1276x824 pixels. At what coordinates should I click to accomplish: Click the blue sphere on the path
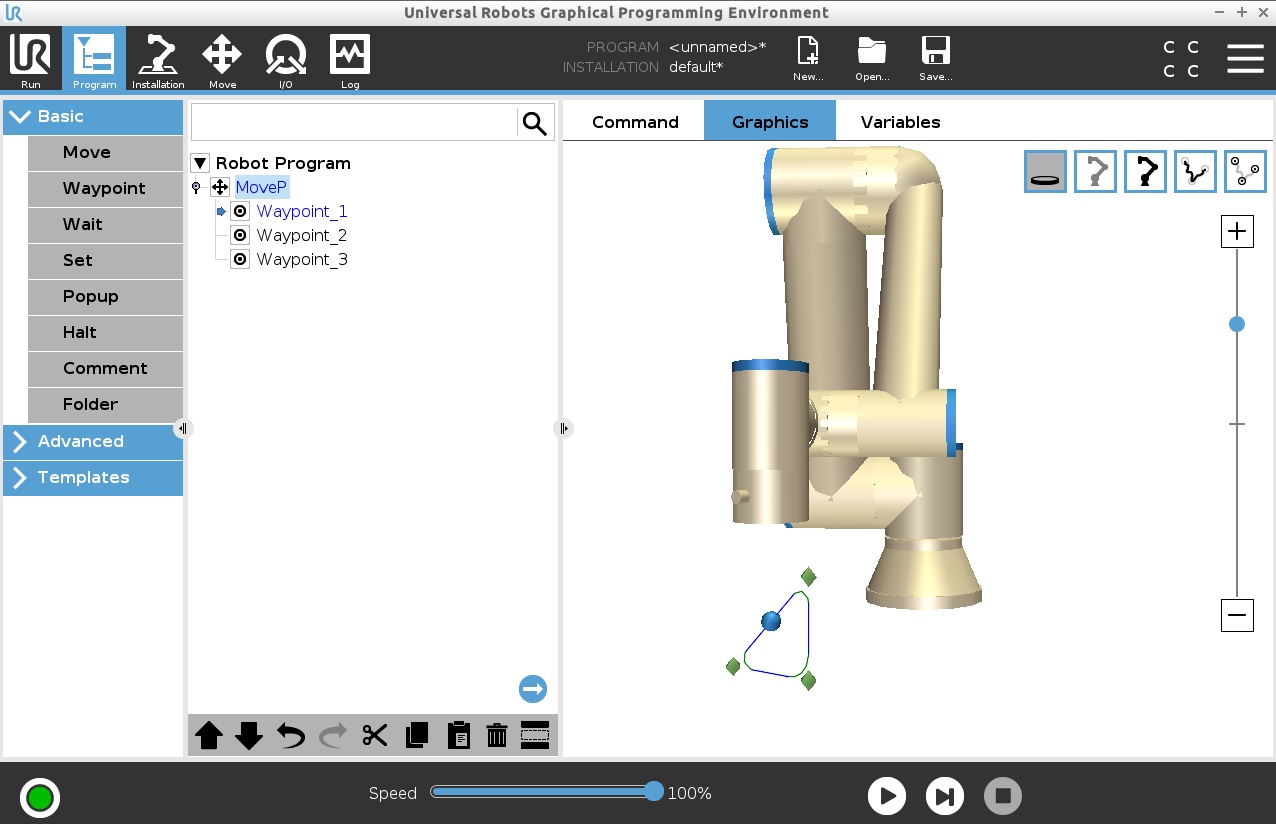click(x=771, y=622)
